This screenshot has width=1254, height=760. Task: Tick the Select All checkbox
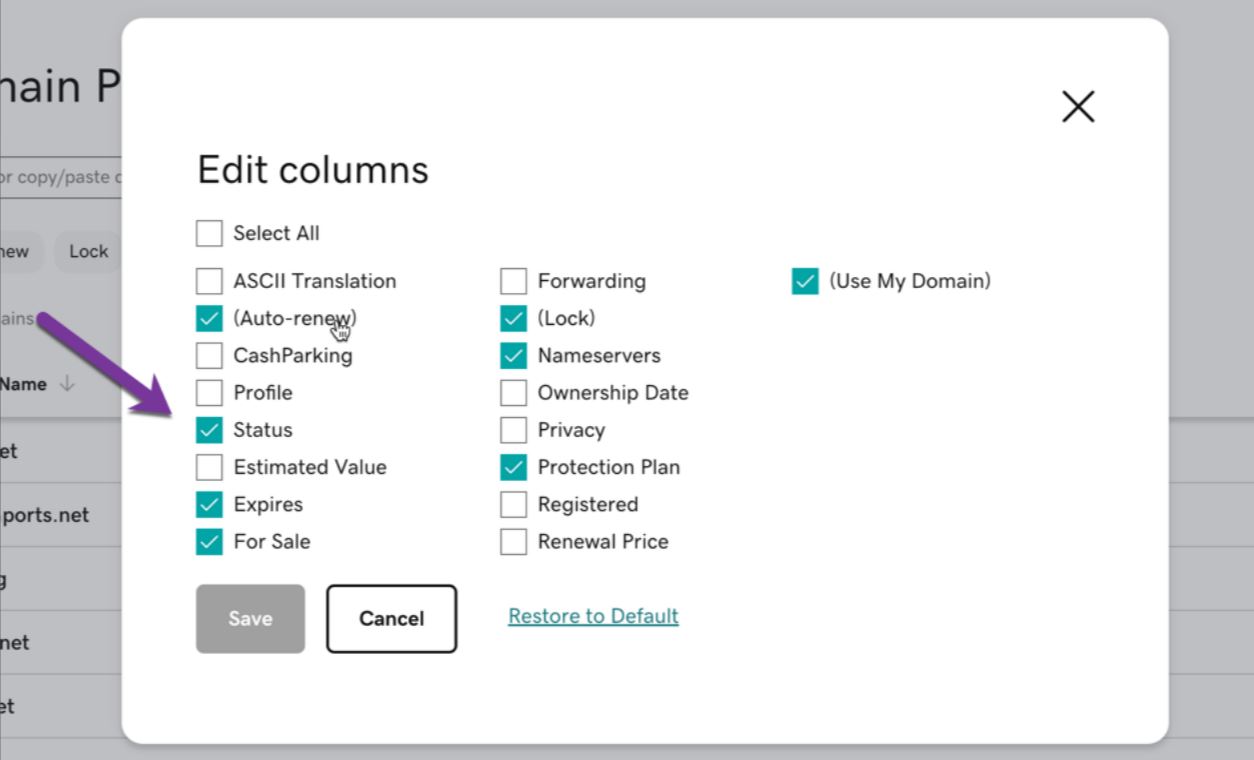point(209,234)
